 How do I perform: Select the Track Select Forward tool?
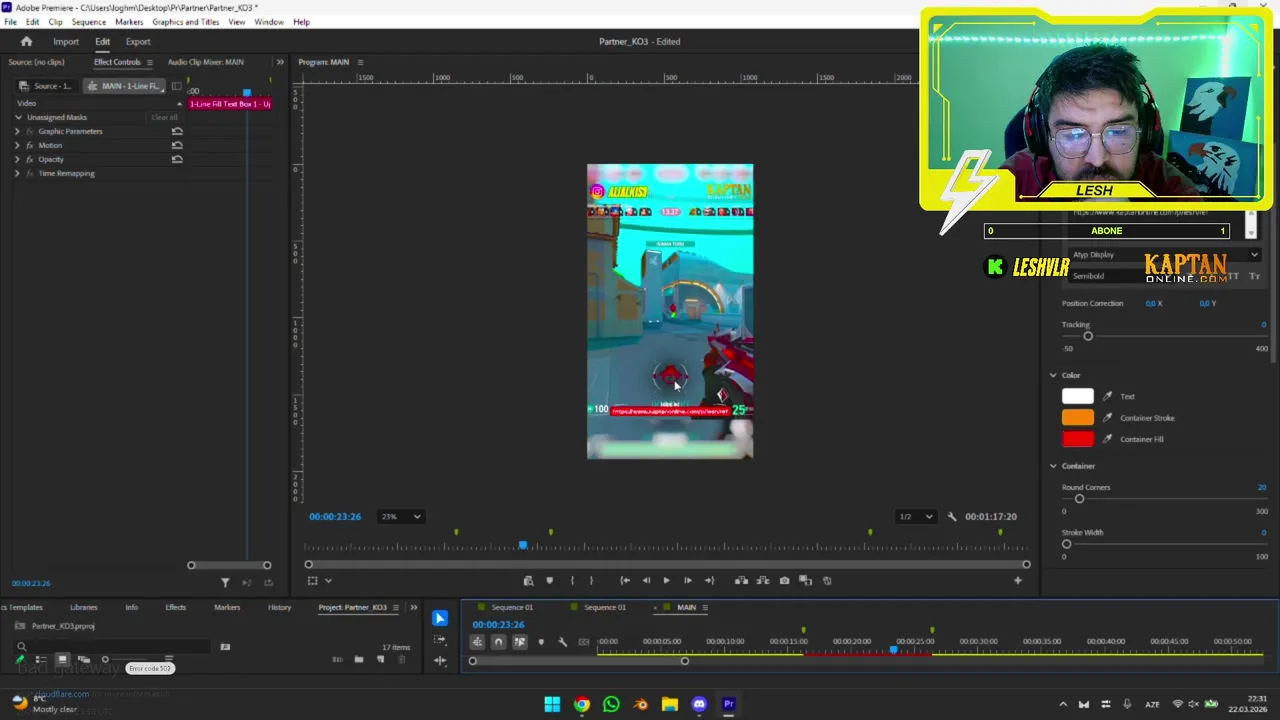pyautogui.click(x=439, y=639)
